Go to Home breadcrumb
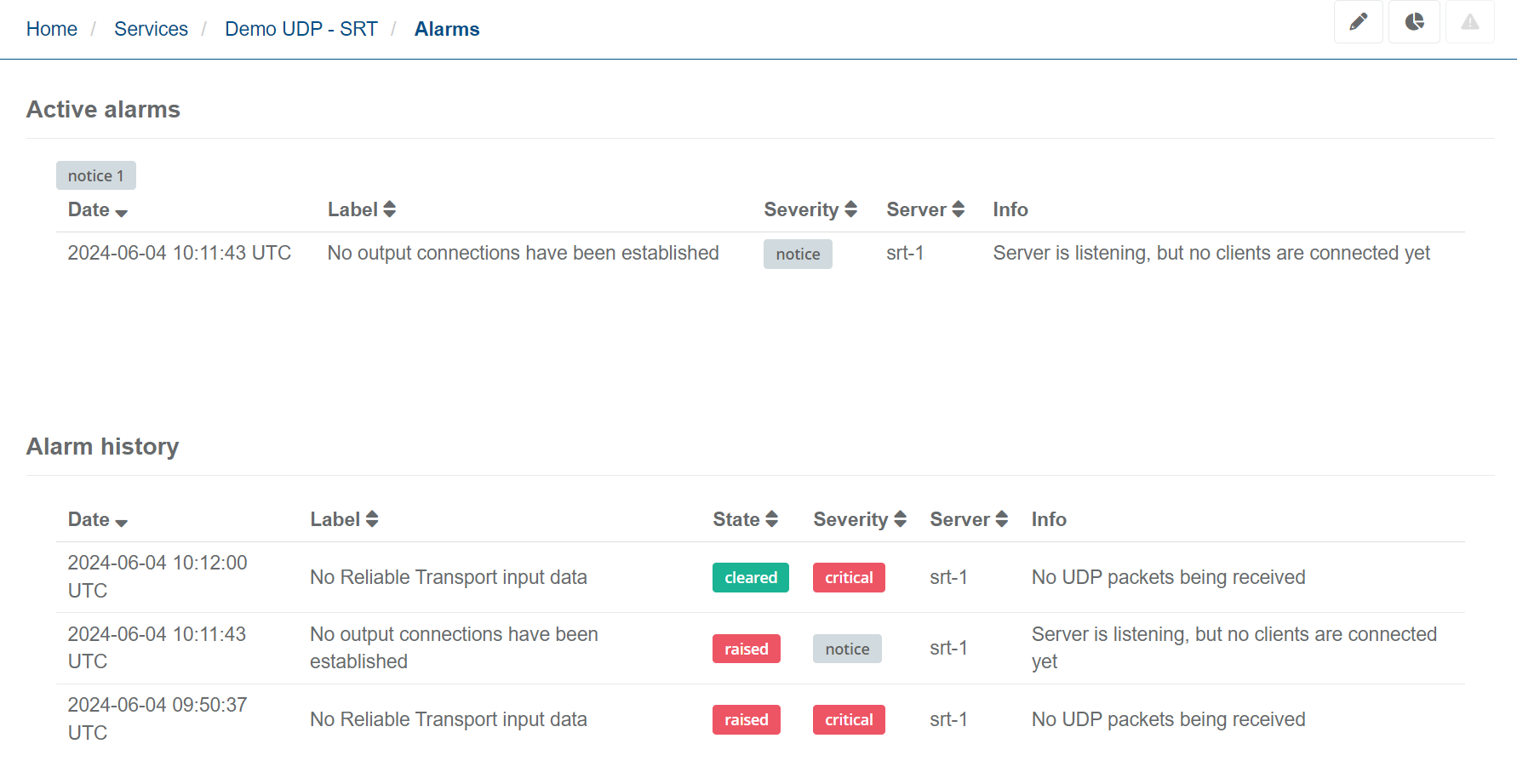This screenshot has width=1517, height=784. [52, 29]
